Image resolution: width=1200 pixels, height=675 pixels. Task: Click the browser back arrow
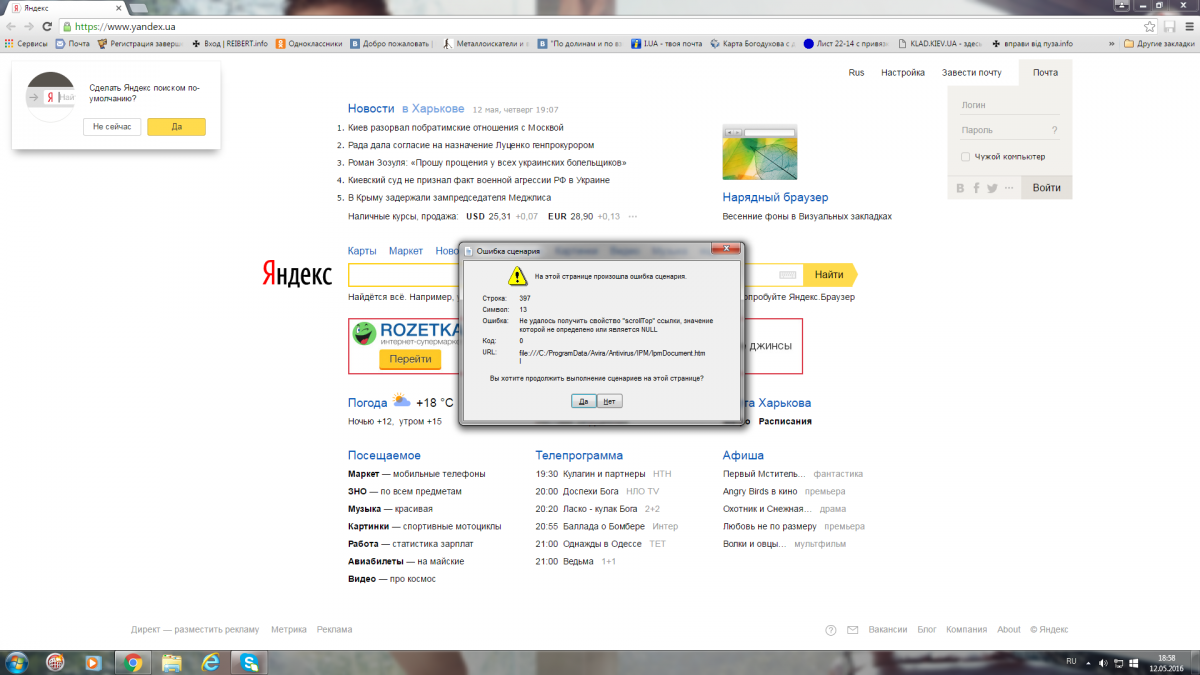(x=12, y=26)
